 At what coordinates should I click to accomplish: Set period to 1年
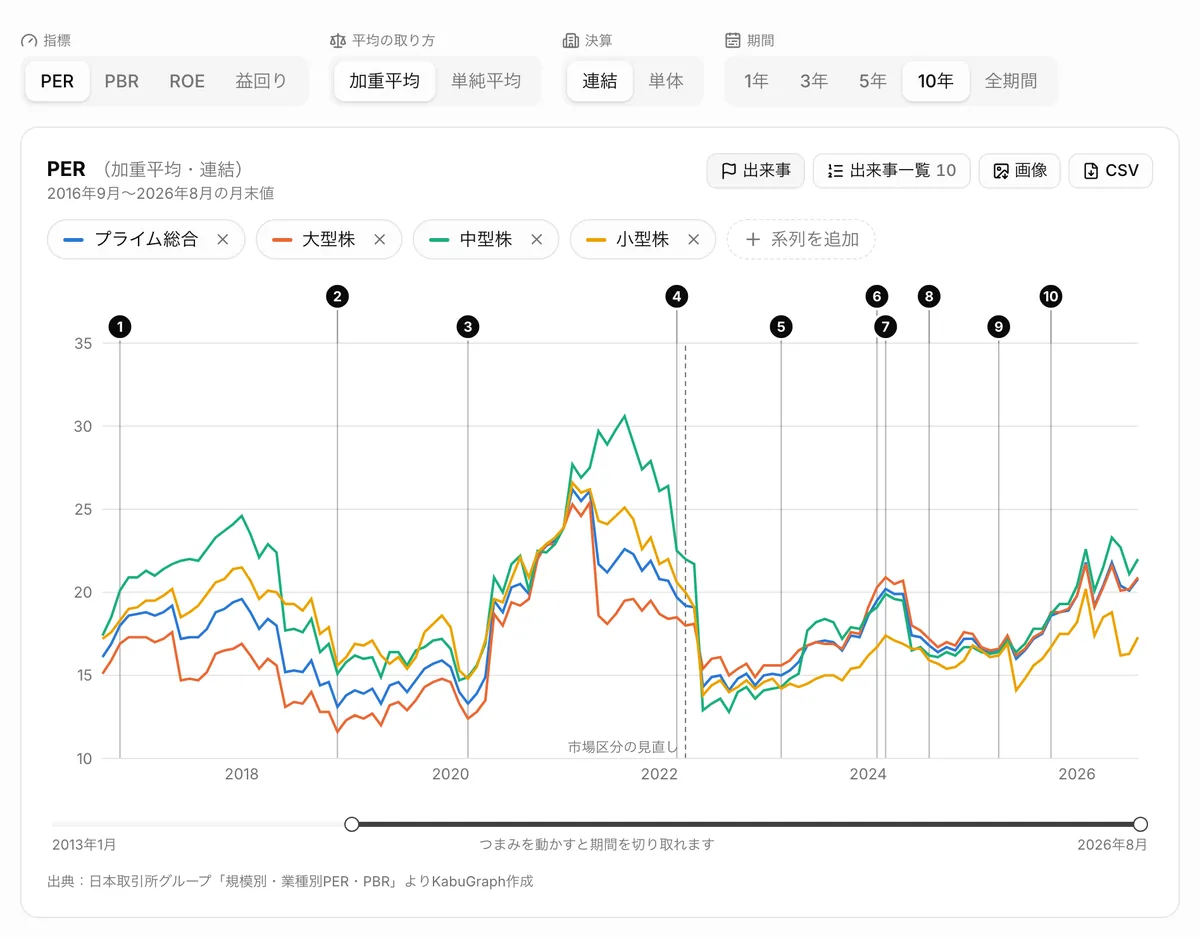[756, 81]
